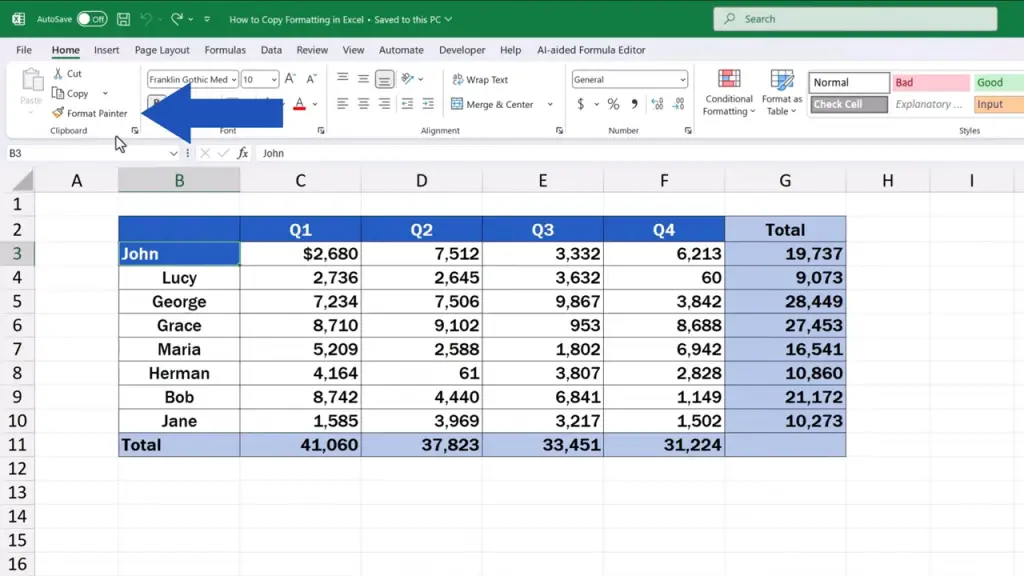Image resolution: width=1024 pixels, height=576 pixels.
Task: Open the Name Box dropdown arrow
Action: click(173, 153)
